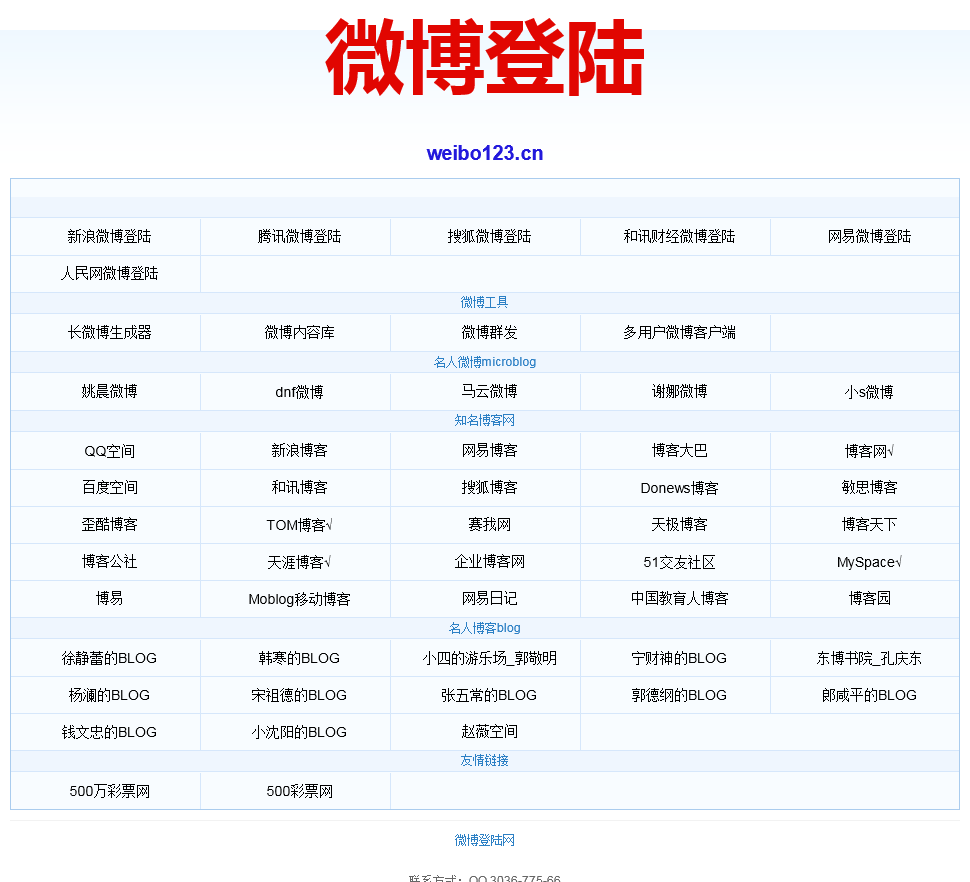Open 网易博客
This screenshot has width=970, height=882.
click(489, 451)
